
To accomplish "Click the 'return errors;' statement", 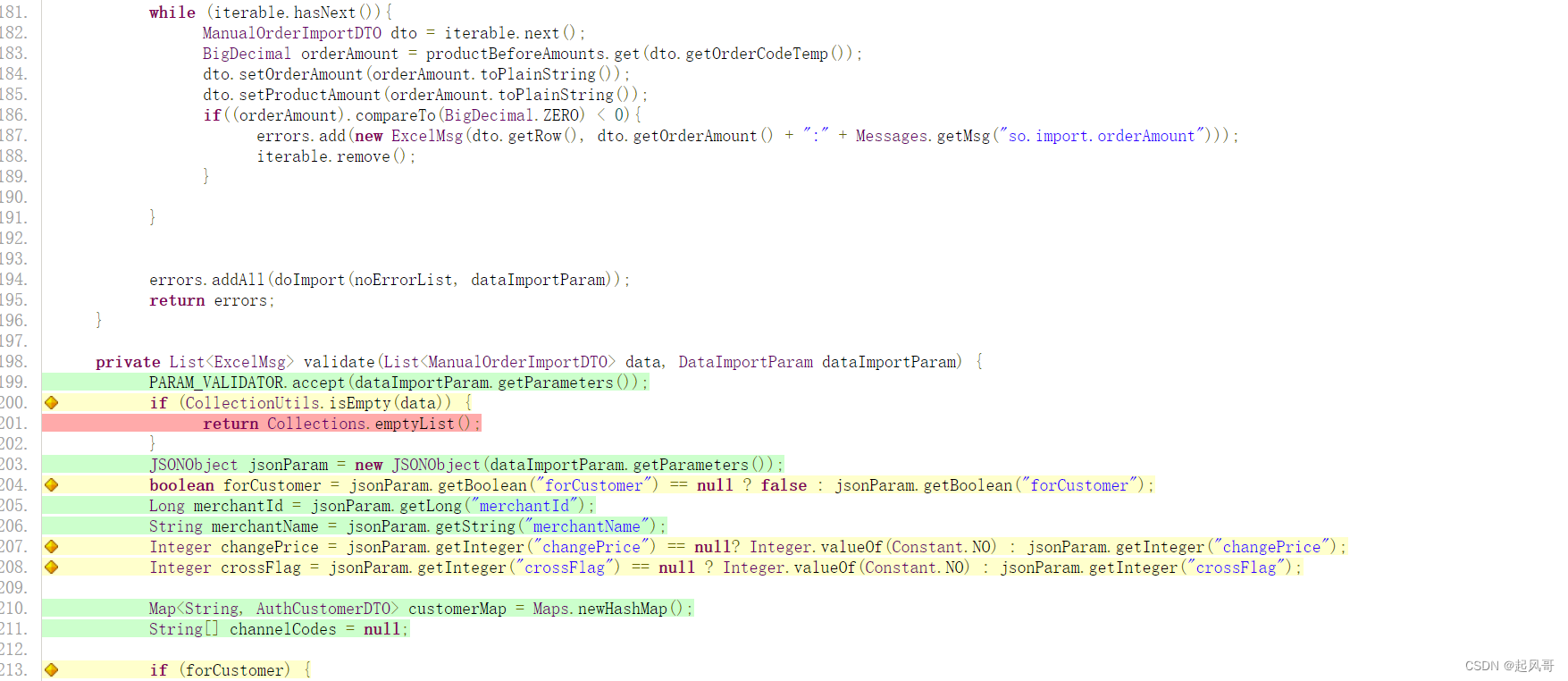I will click(212, 300).
